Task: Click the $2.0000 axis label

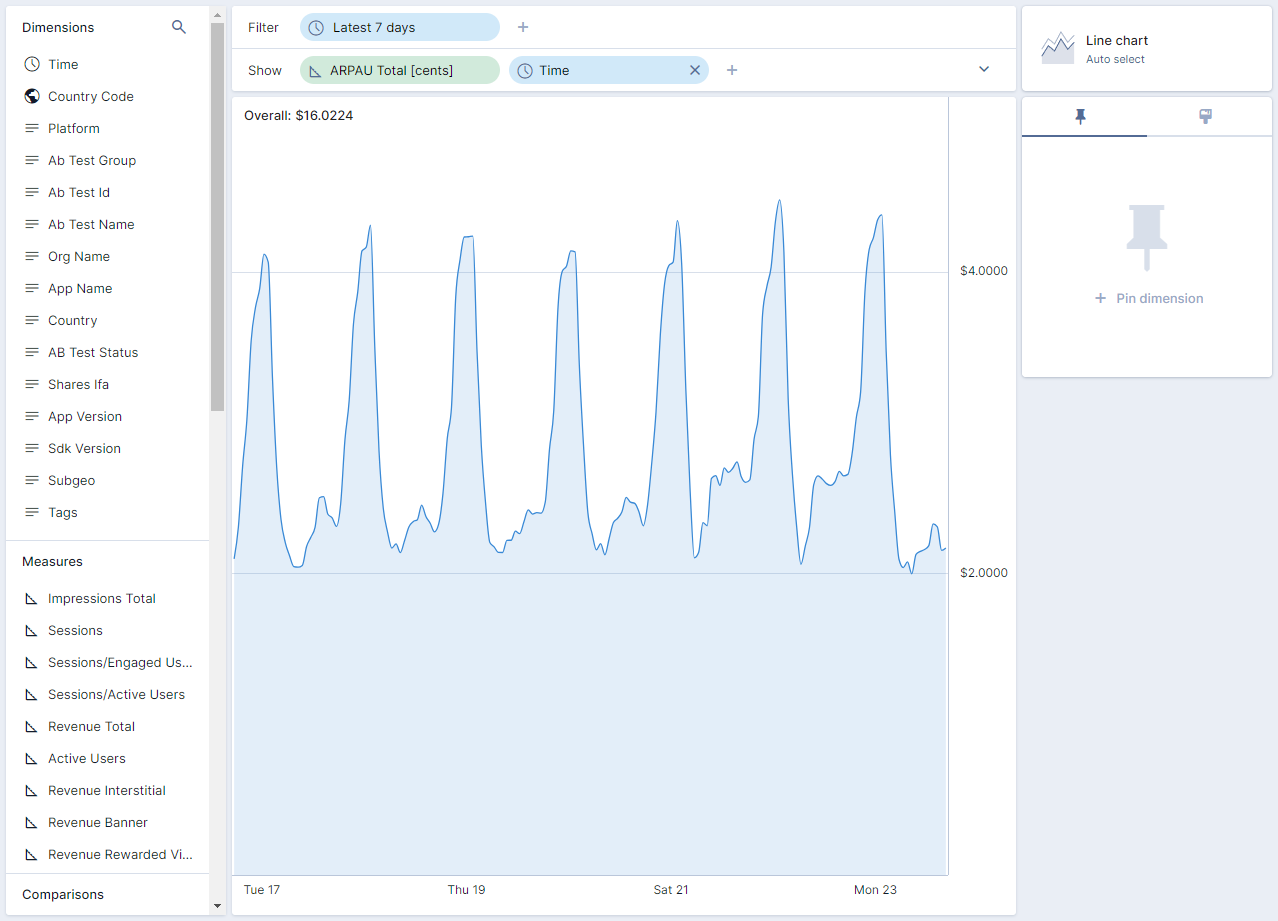Action: coord(984,573)
